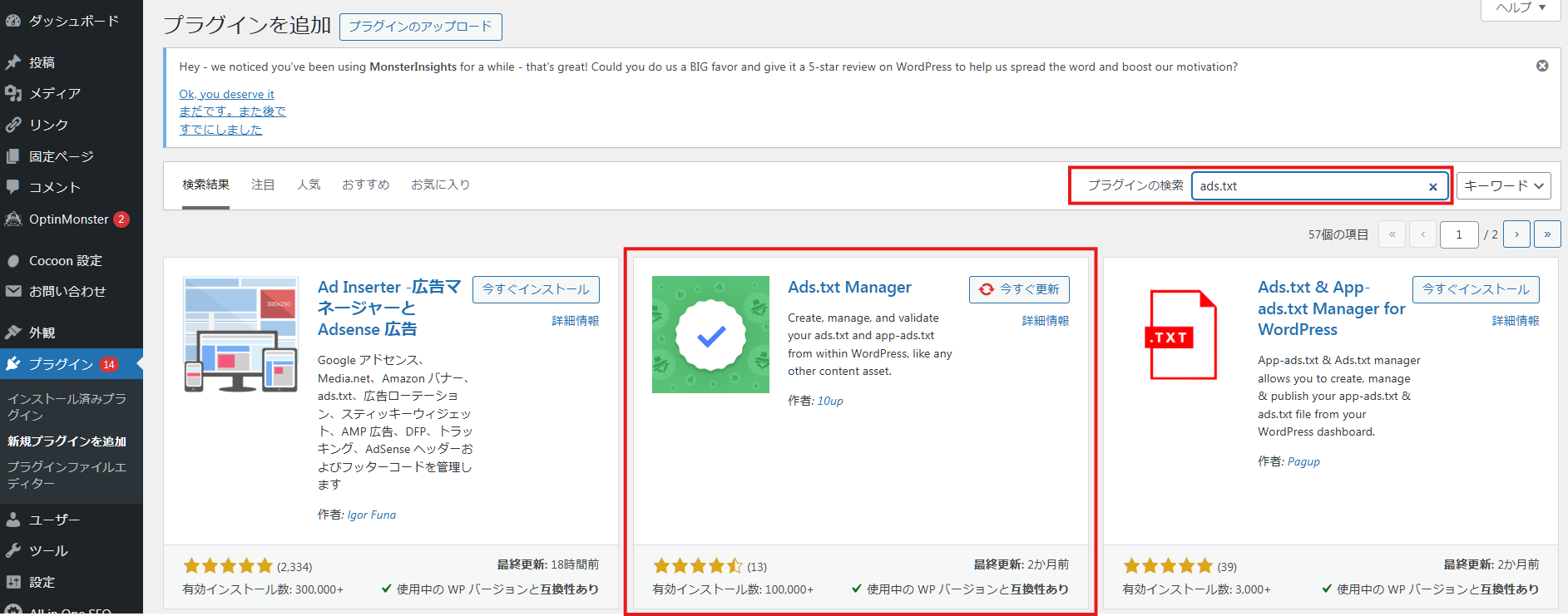Install Ads.txt & App-ads.txt Manager now
This screenshot has height=616, width=1568.
pos(1476,289)
